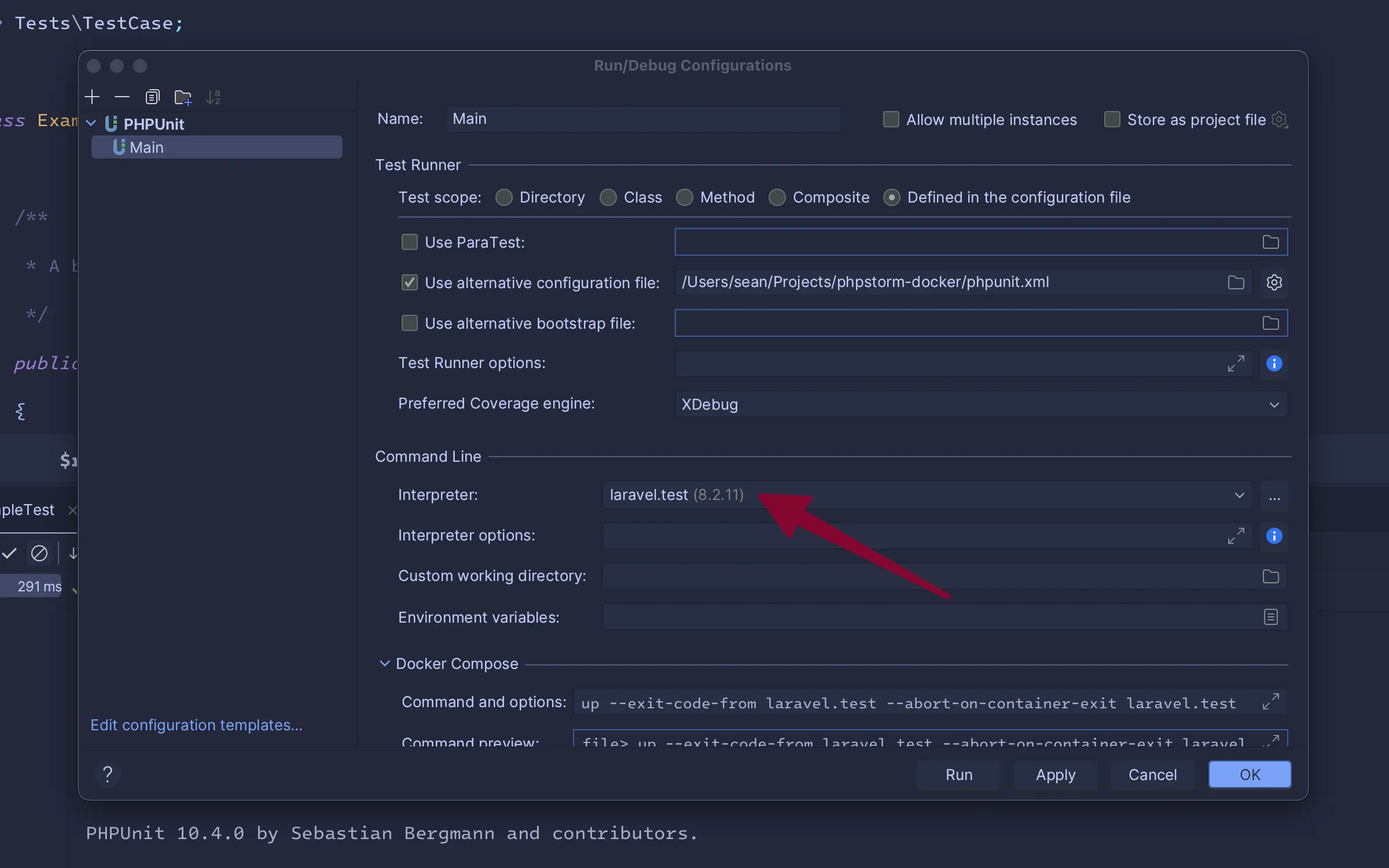
Task: Create a new configuration folder
Action: 183,97
